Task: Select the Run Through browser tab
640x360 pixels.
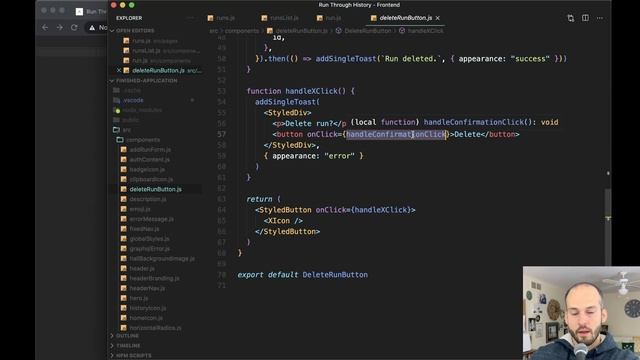Action: 91,11
